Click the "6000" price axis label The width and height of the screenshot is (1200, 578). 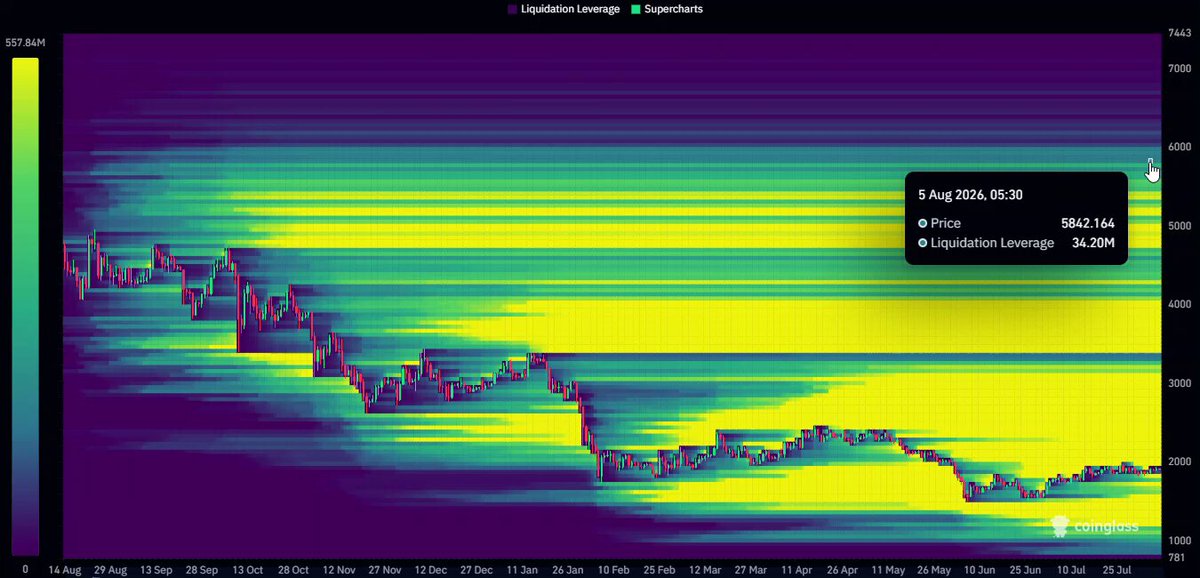[x=1181, y=147]
